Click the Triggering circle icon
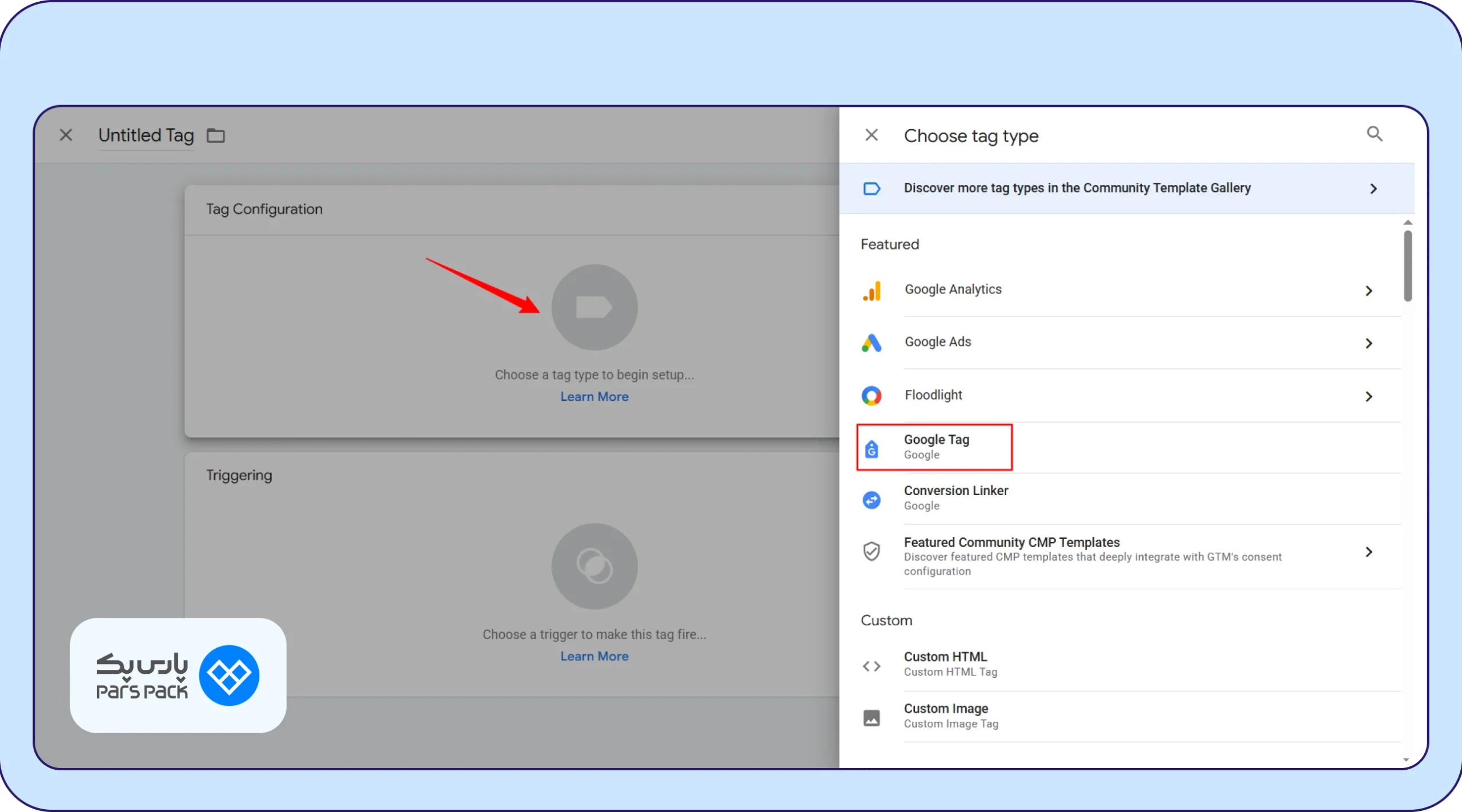The width and height of the screenshot is (1462, 812). coord(594,566)
